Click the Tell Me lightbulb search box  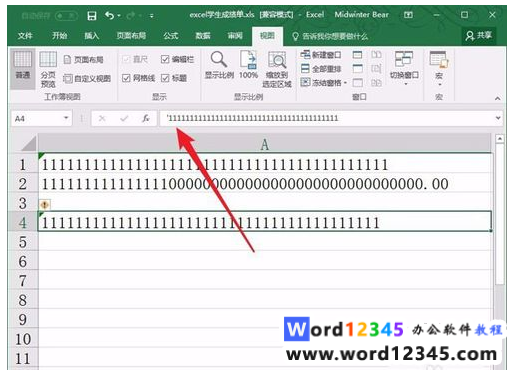pos(330,36)
